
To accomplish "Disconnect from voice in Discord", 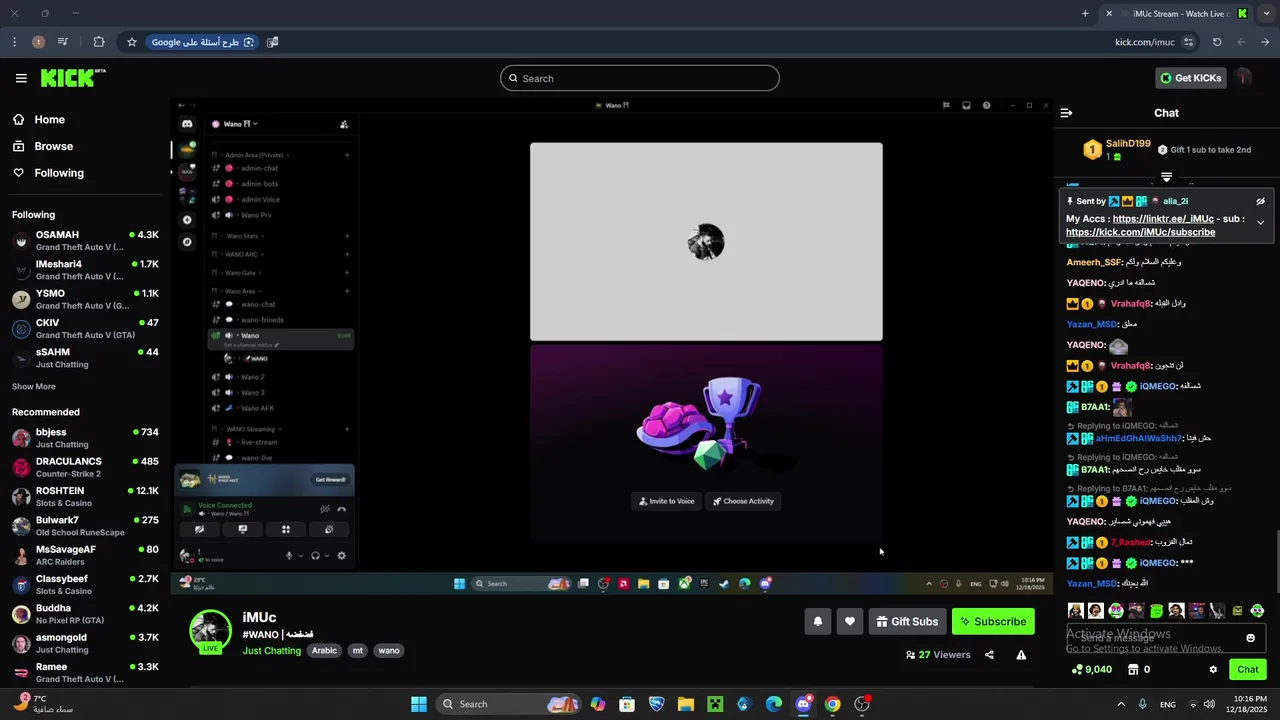I will [342, 509].
